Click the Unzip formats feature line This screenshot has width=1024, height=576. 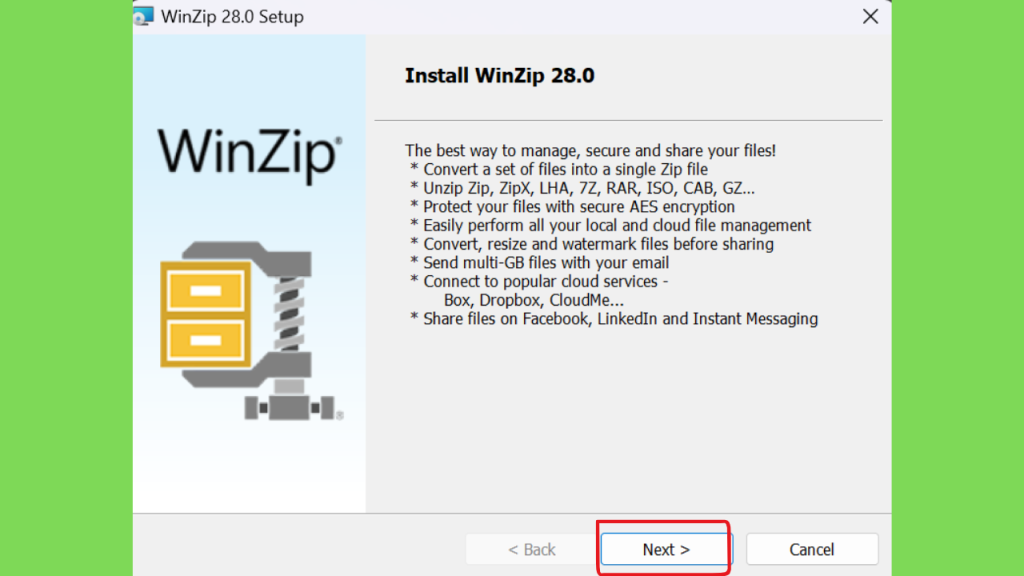coord(583,188)
